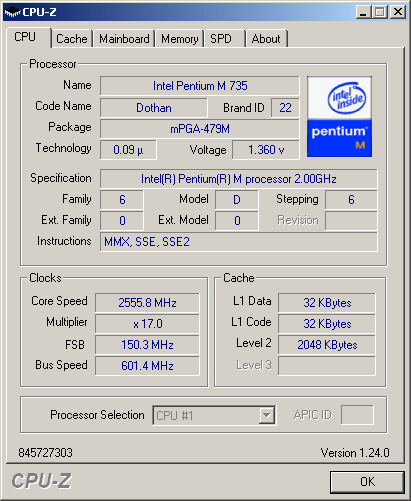Go to the SPD tab
This screenshot has width=411, height=501.
(224, 39)
